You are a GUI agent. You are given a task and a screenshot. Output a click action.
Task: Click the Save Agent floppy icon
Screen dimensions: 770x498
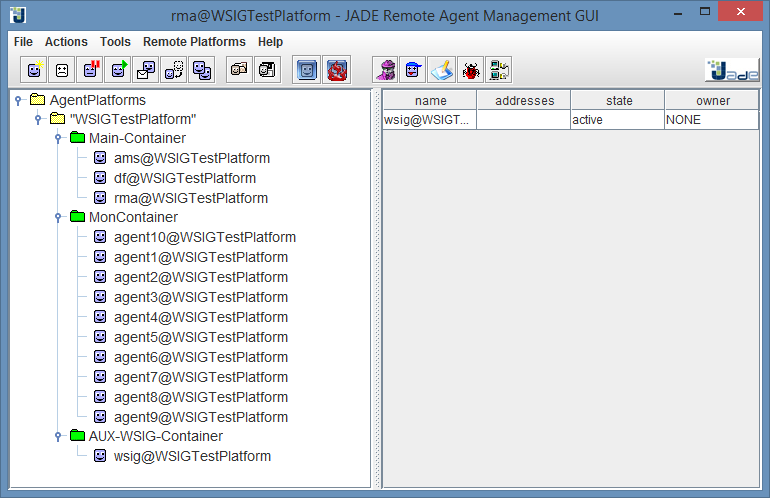tap(267, 70)
